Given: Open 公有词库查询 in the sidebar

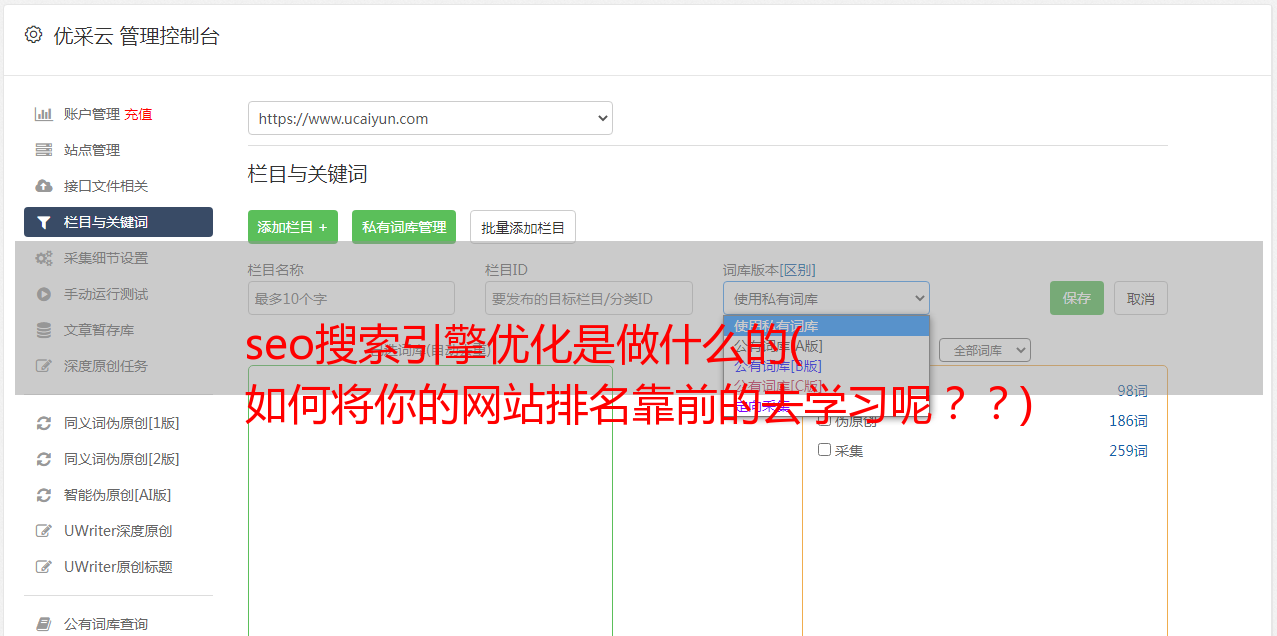Looking at the screenshot, I should click(x=106, y=624).
